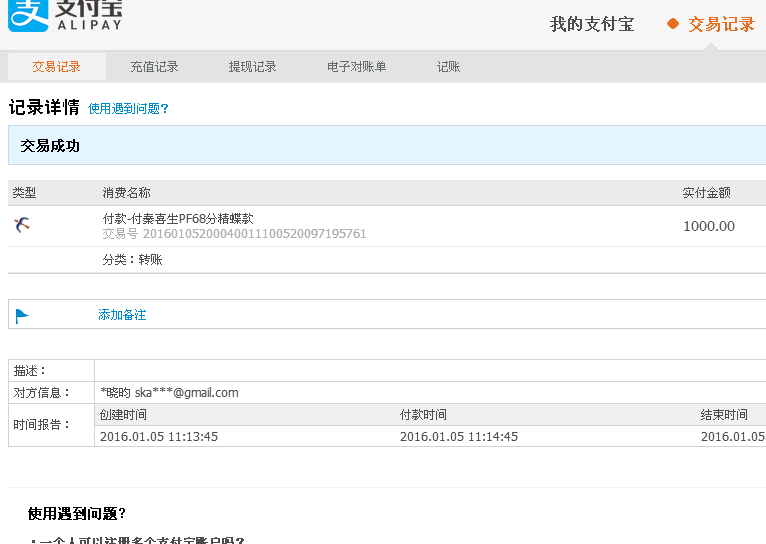
Task: Open the 提现记录 tab
Action: coord(252,67)
